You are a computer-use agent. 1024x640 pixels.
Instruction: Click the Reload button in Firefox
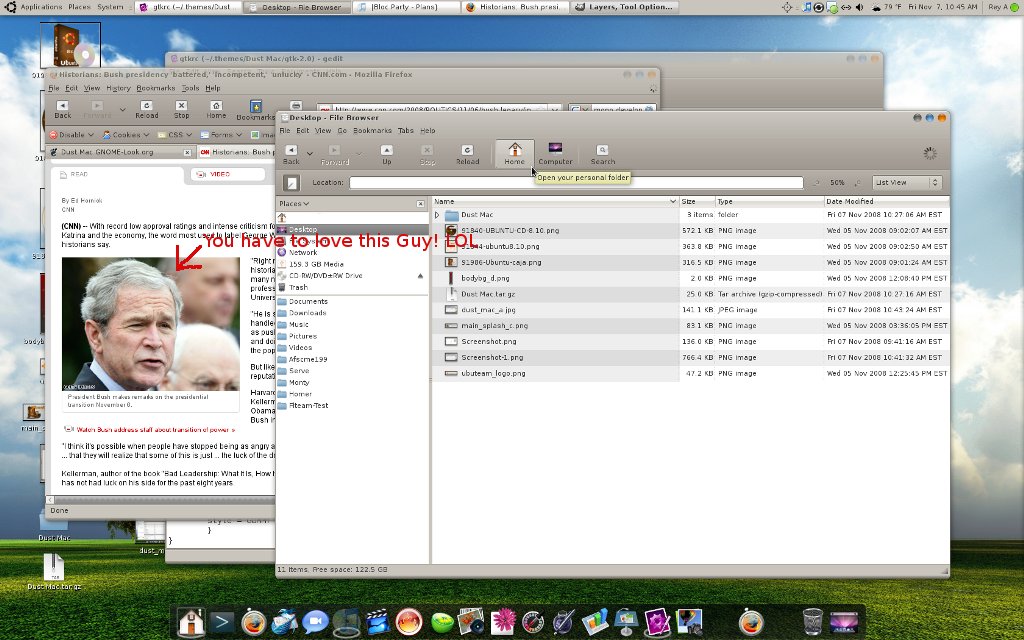click(x=146, y=110)
